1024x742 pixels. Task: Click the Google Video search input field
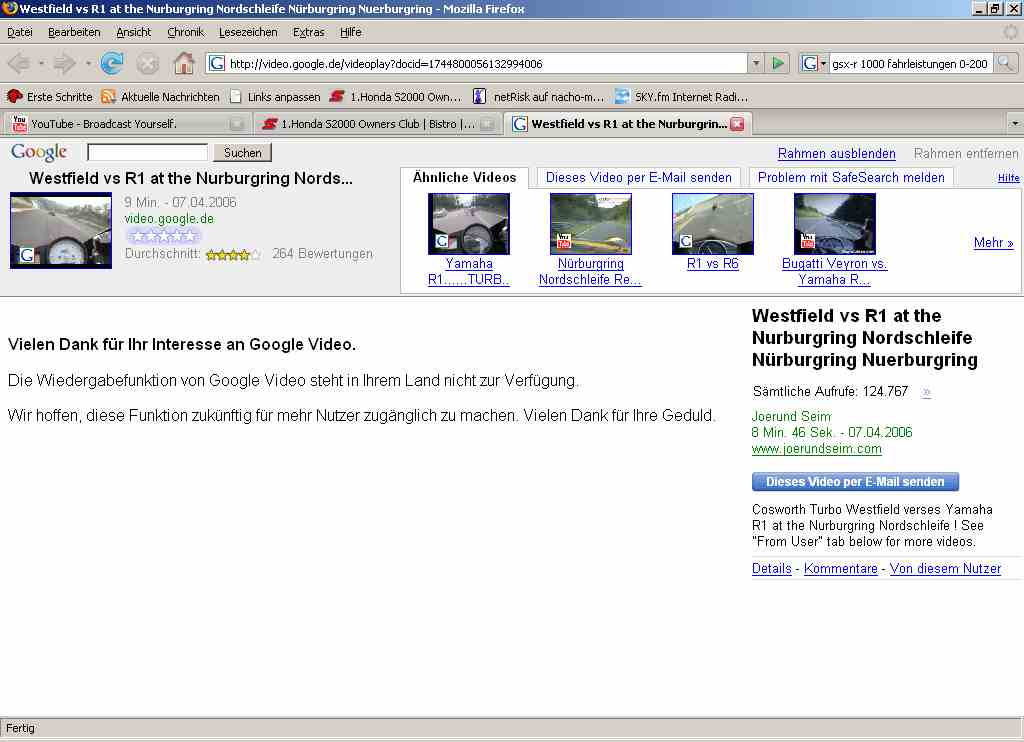[147, 153]
